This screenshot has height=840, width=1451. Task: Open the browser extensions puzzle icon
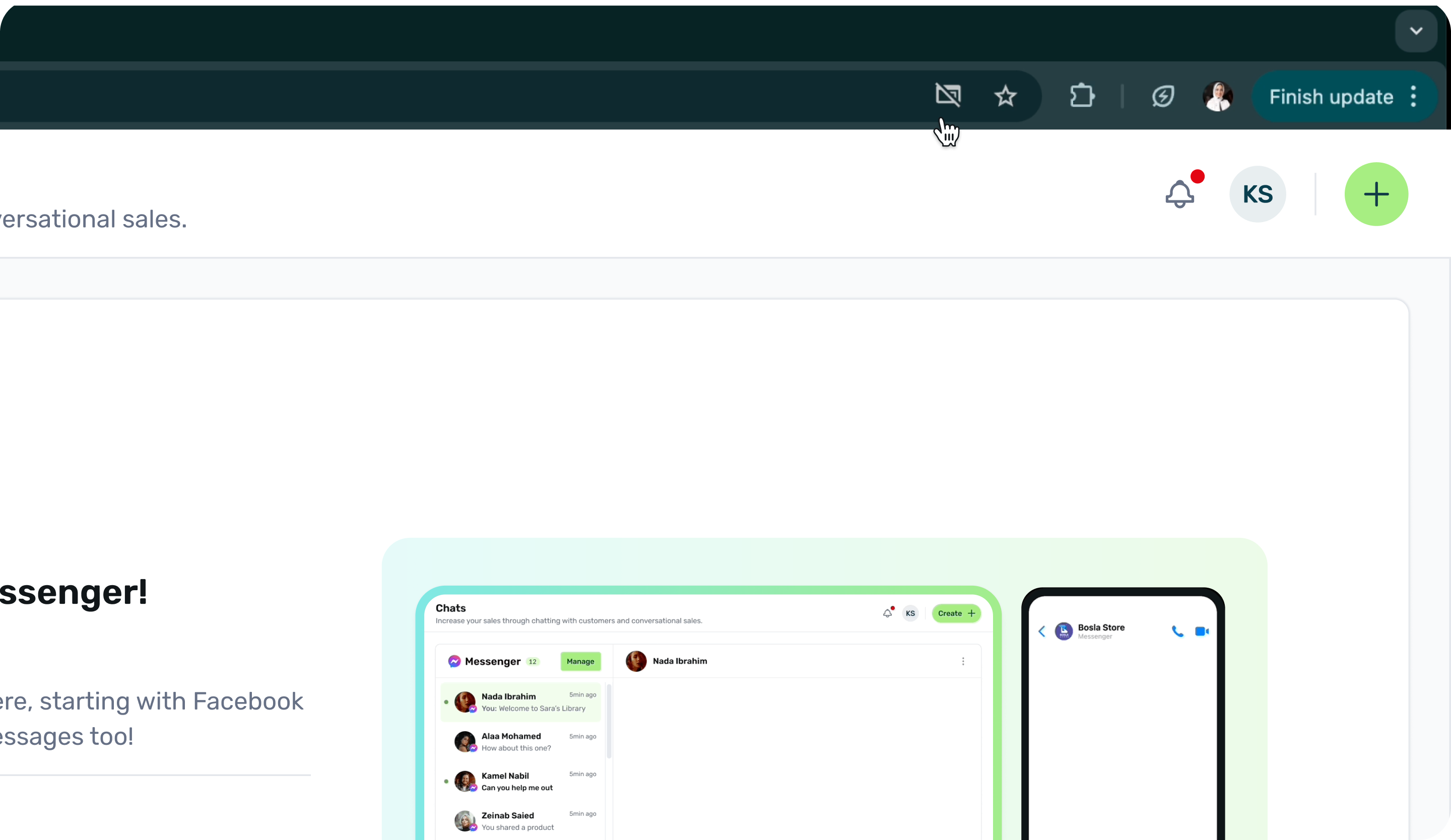[x=1082, y=96]
